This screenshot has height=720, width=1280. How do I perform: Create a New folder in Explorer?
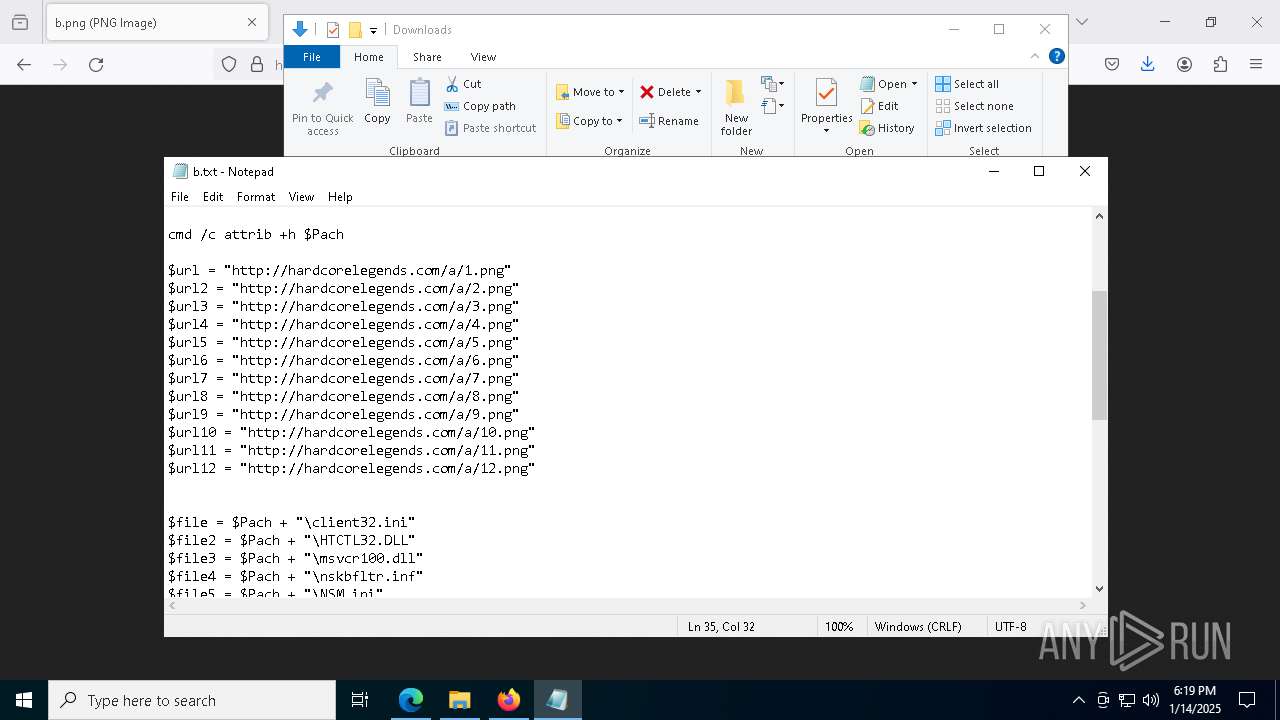pos(736,108)
